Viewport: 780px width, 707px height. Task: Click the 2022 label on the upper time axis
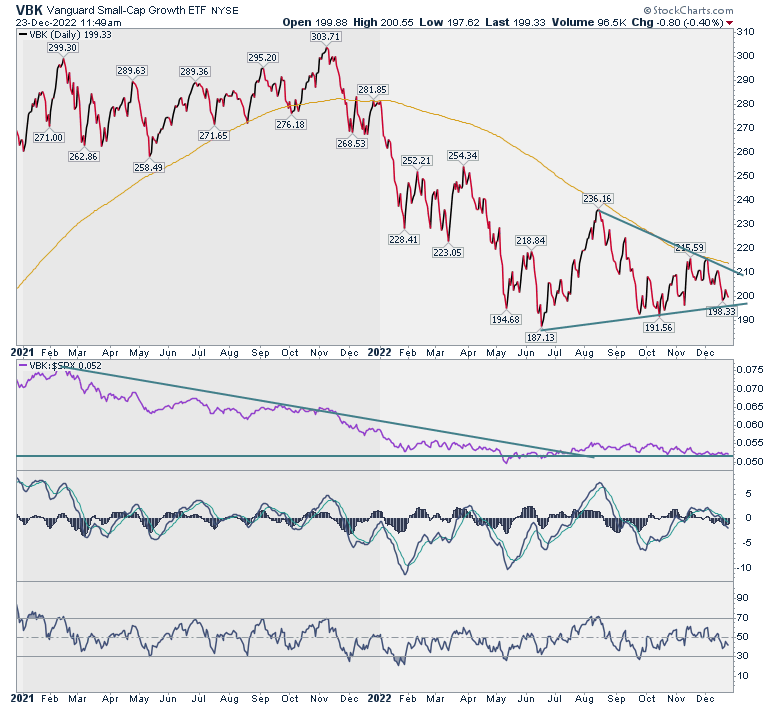click(379, 353)
